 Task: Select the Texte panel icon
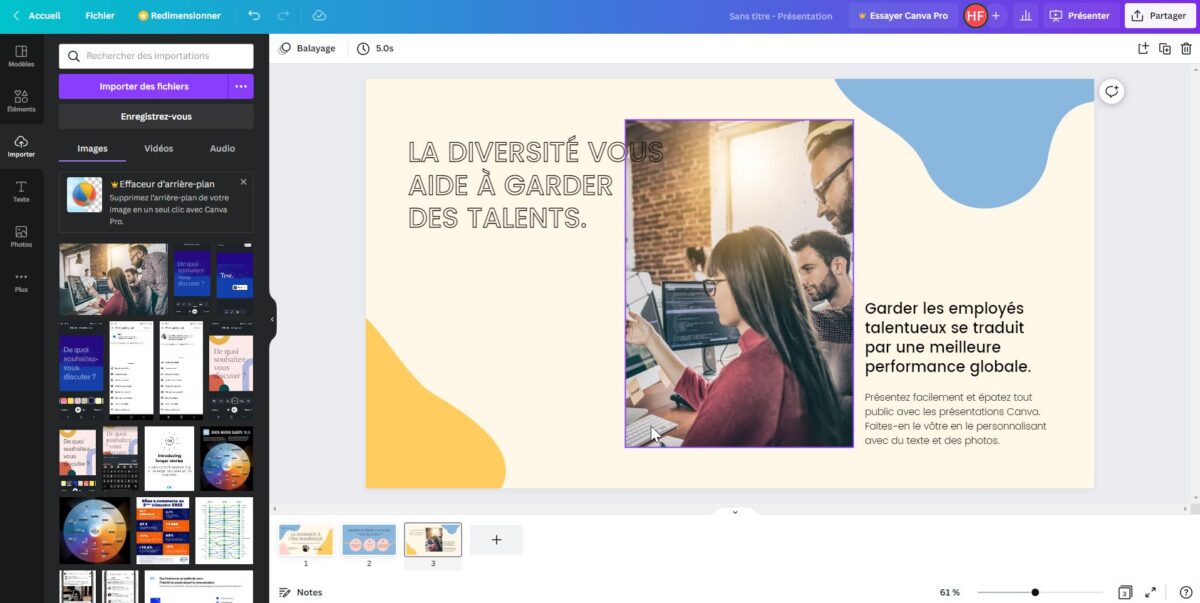(21, 190)
